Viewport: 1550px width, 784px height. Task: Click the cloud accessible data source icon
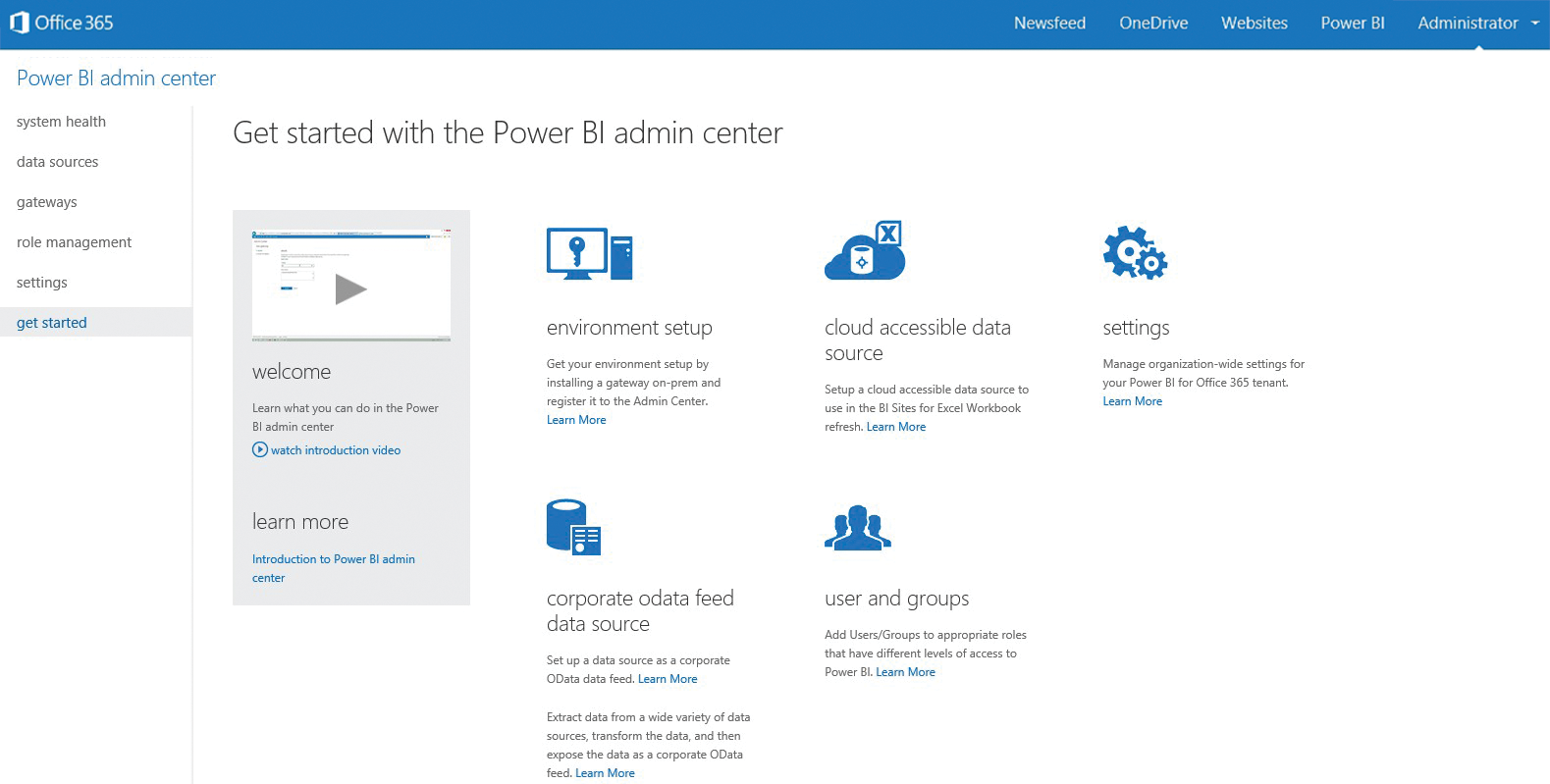[x=864, y=250]
